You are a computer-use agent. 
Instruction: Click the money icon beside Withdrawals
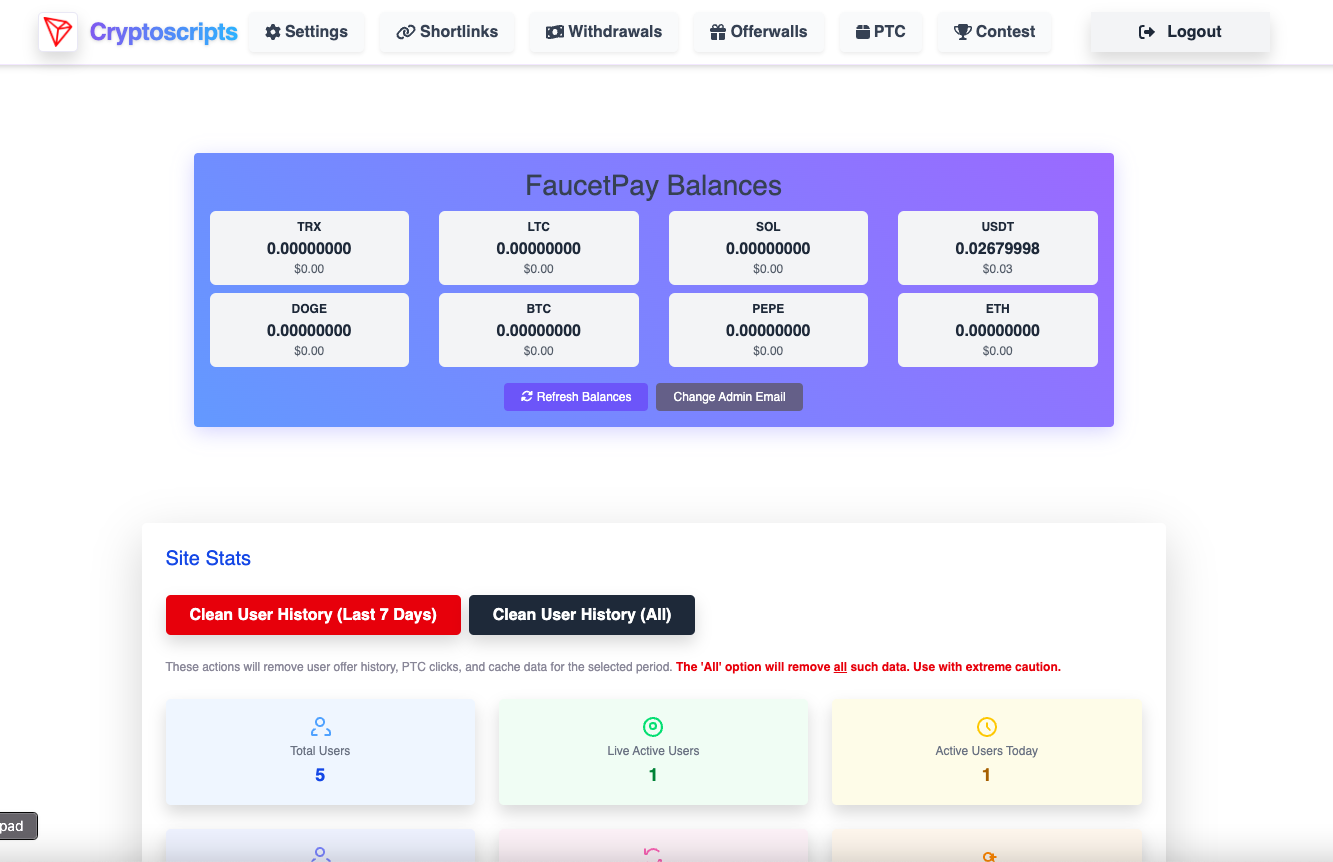(555, 32)
